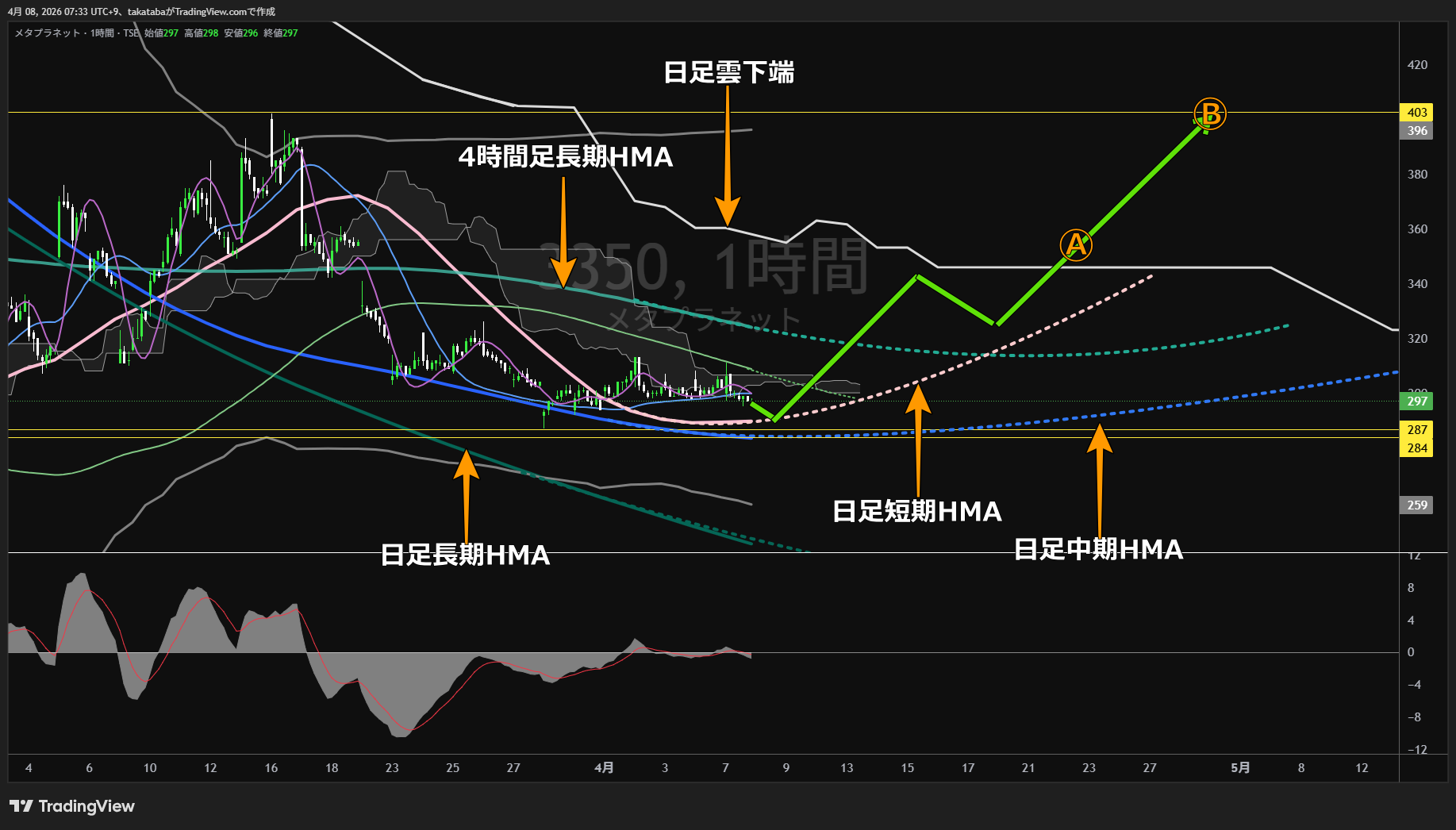Click the gray 396 price label
Screen dimensions: 1456x830
1417,131
